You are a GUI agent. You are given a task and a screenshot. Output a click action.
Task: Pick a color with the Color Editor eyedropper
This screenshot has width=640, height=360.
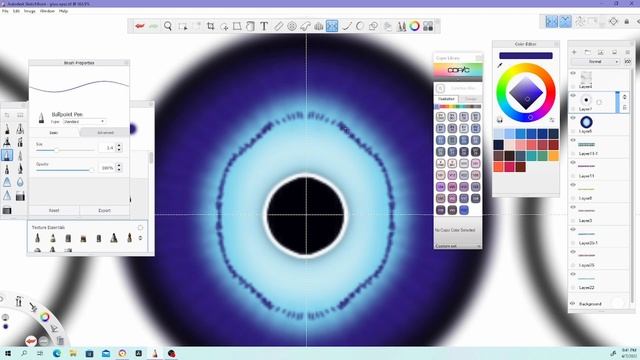(500, 65)
